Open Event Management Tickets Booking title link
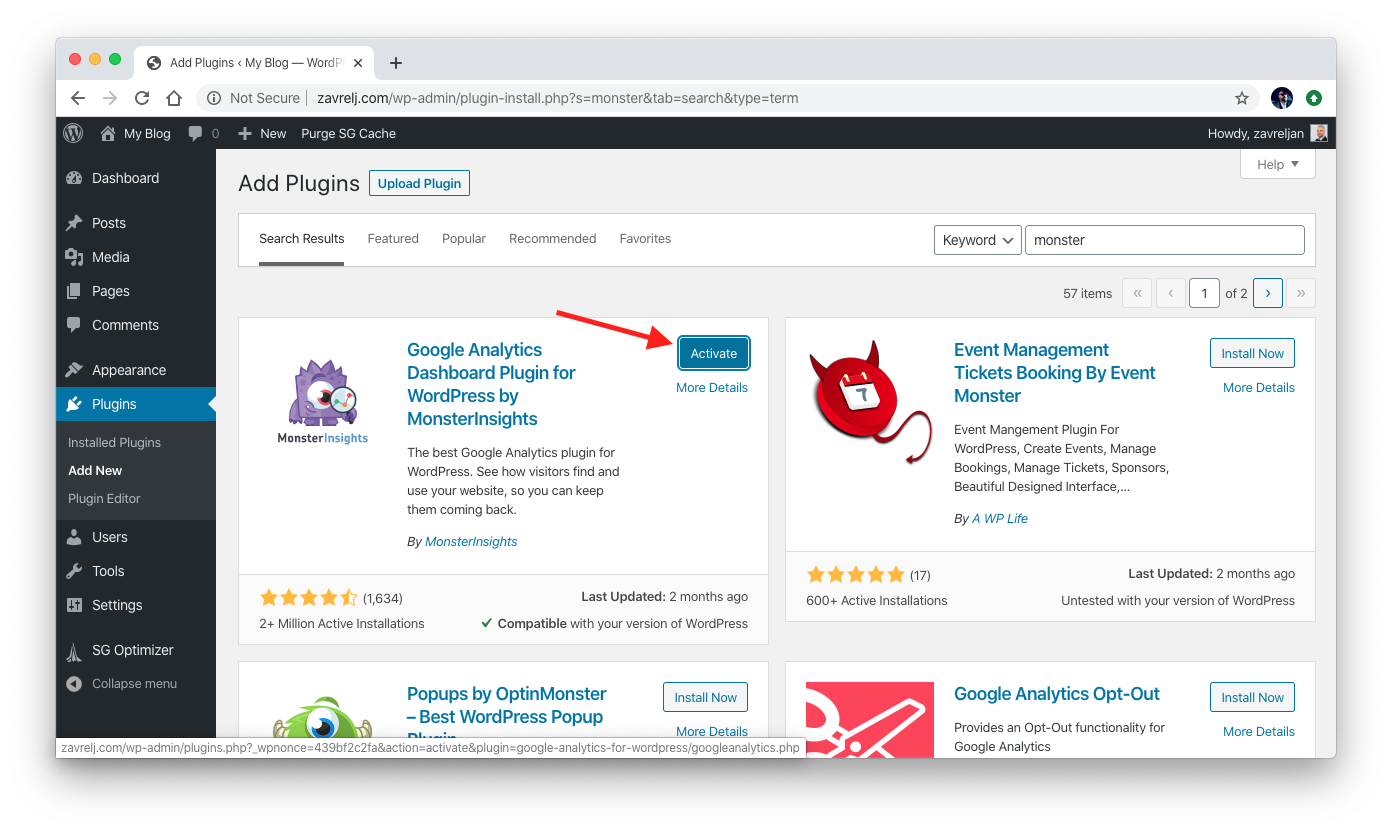 pyautogui.click(x=1054, y=372)
